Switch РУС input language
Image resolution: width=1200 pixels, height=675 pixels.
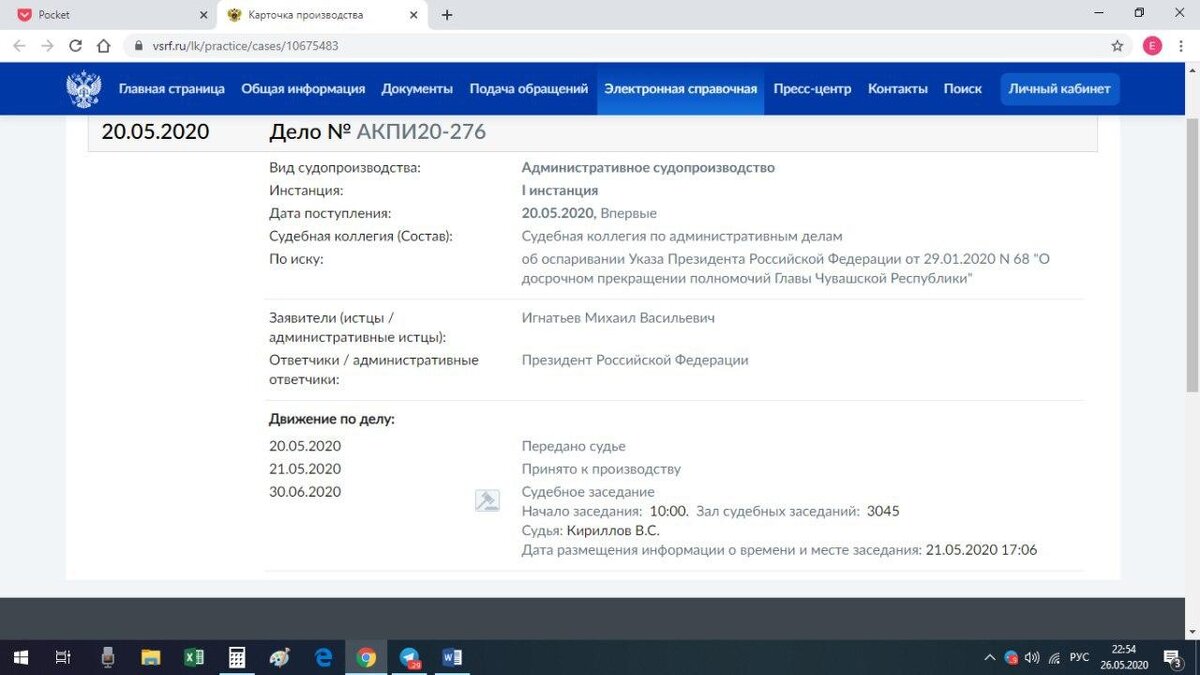(1079, 657)
